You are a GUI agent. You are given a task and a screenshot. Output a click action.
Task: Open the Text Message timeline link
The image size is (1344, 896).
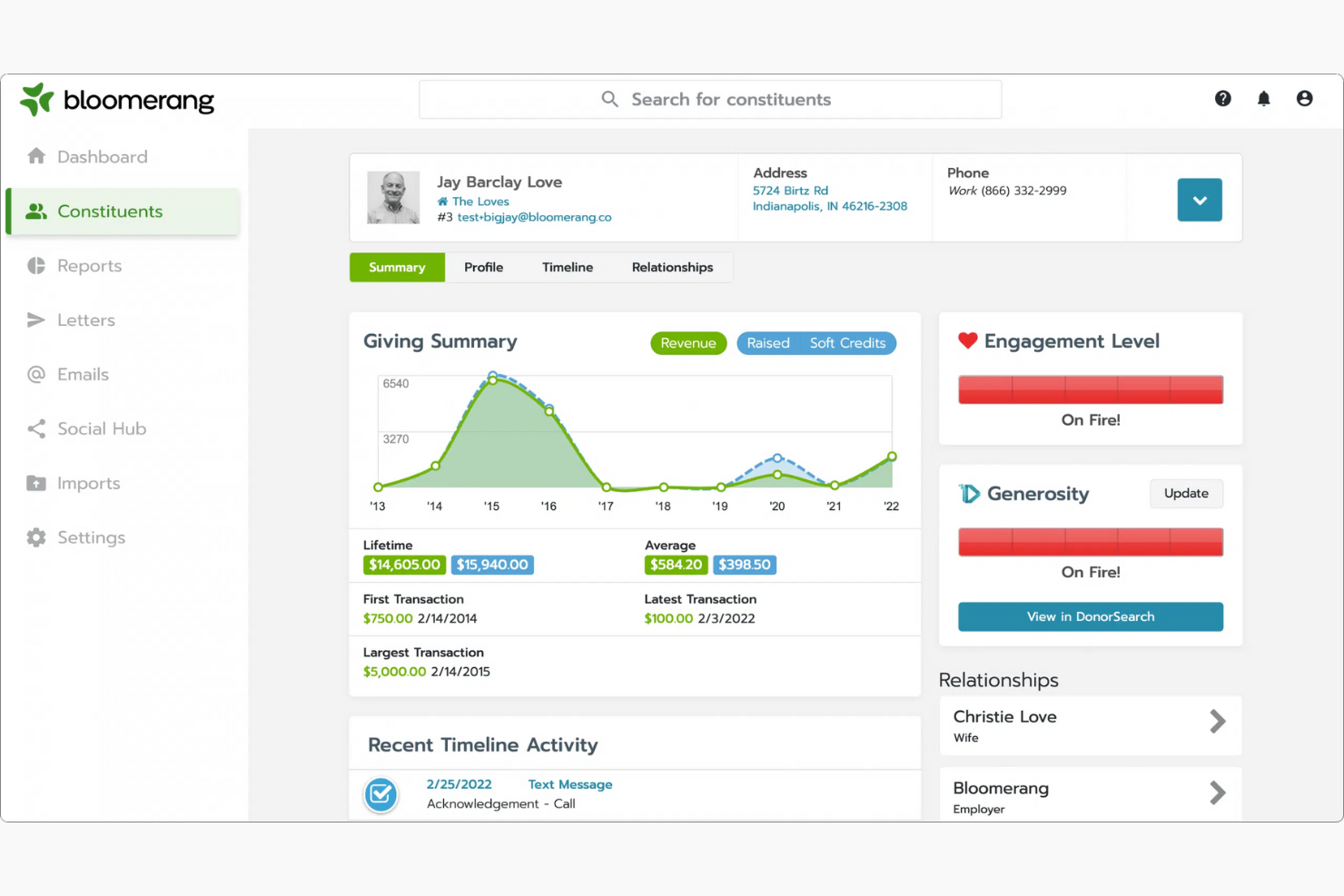(x=570, y=784)
